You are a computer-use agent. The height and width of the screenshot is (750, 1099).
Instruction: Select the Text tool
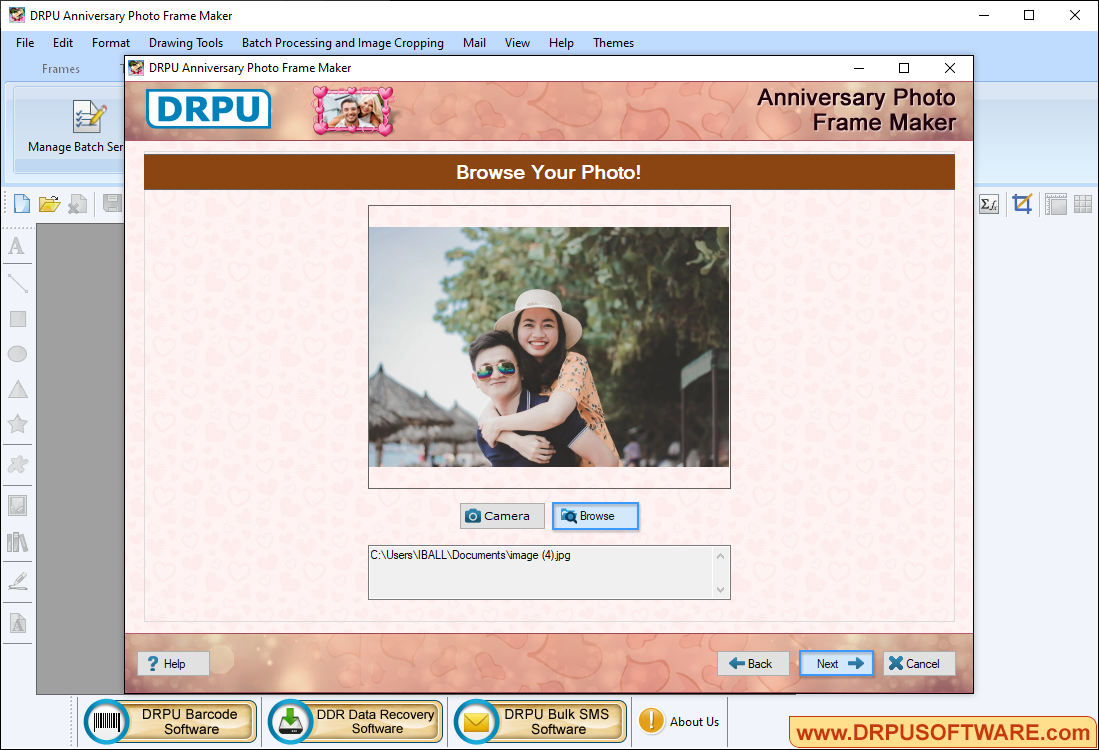(17, 247)
